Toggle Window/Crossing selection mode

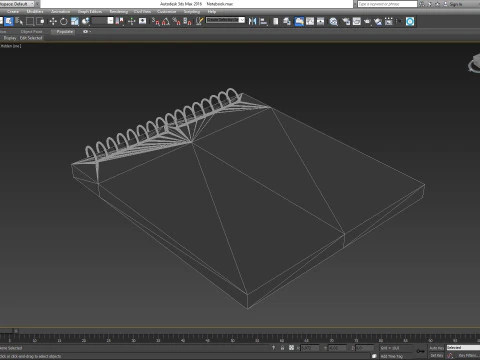(x=40, y=21)
